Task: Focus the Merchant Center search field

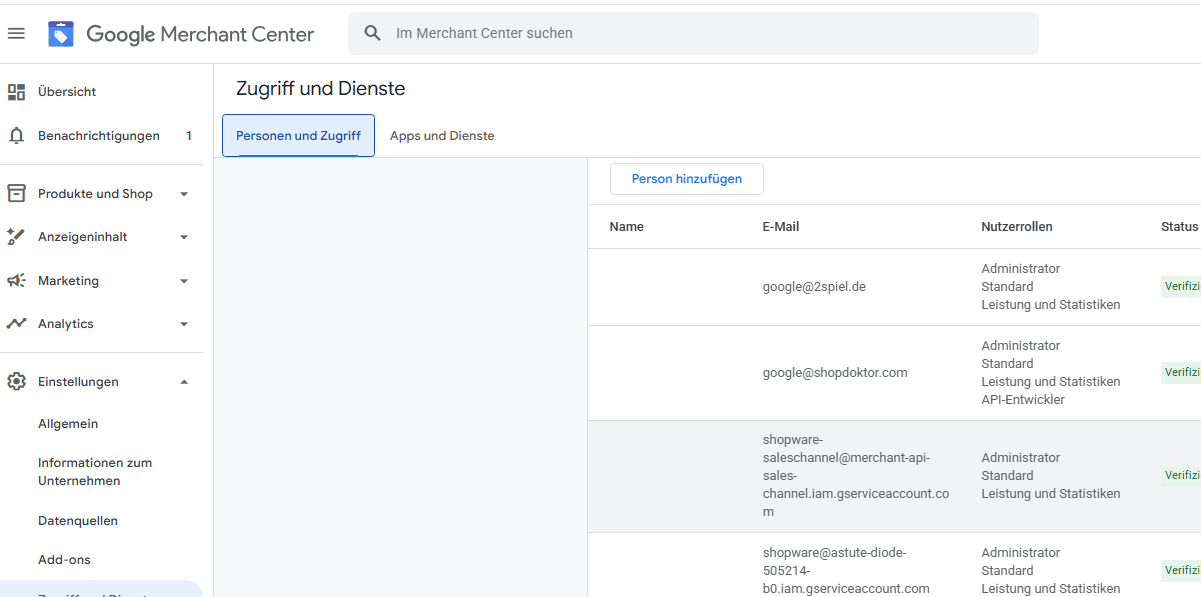Action: (693, 33)
